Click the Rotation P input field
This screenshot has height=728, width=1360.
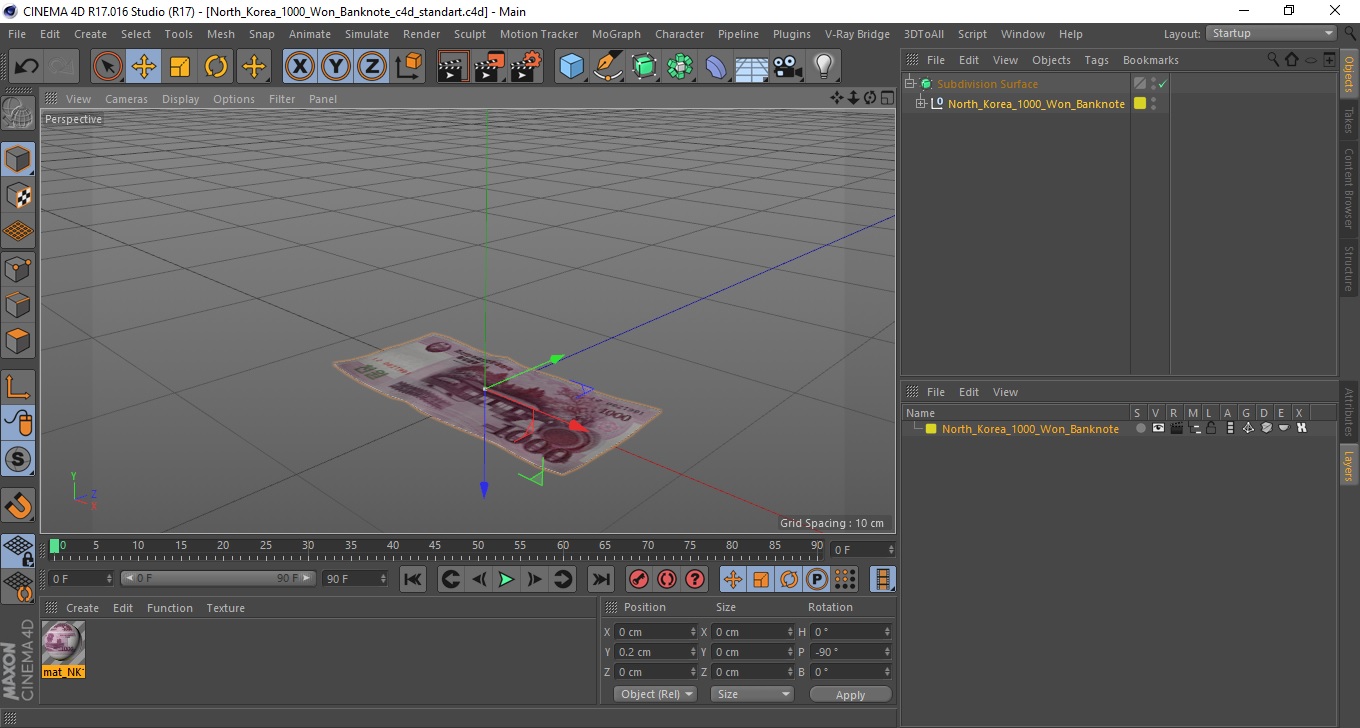tap(850, 652)
